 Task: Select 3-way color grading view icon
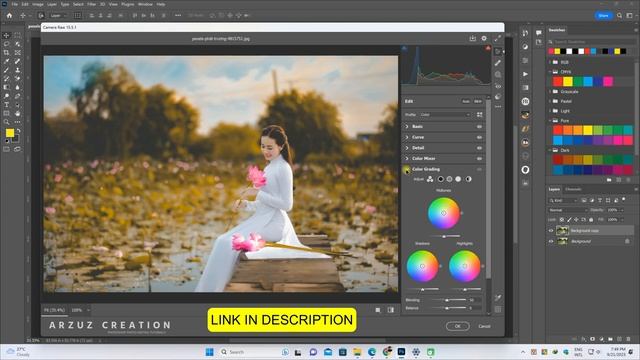point(430,179)
